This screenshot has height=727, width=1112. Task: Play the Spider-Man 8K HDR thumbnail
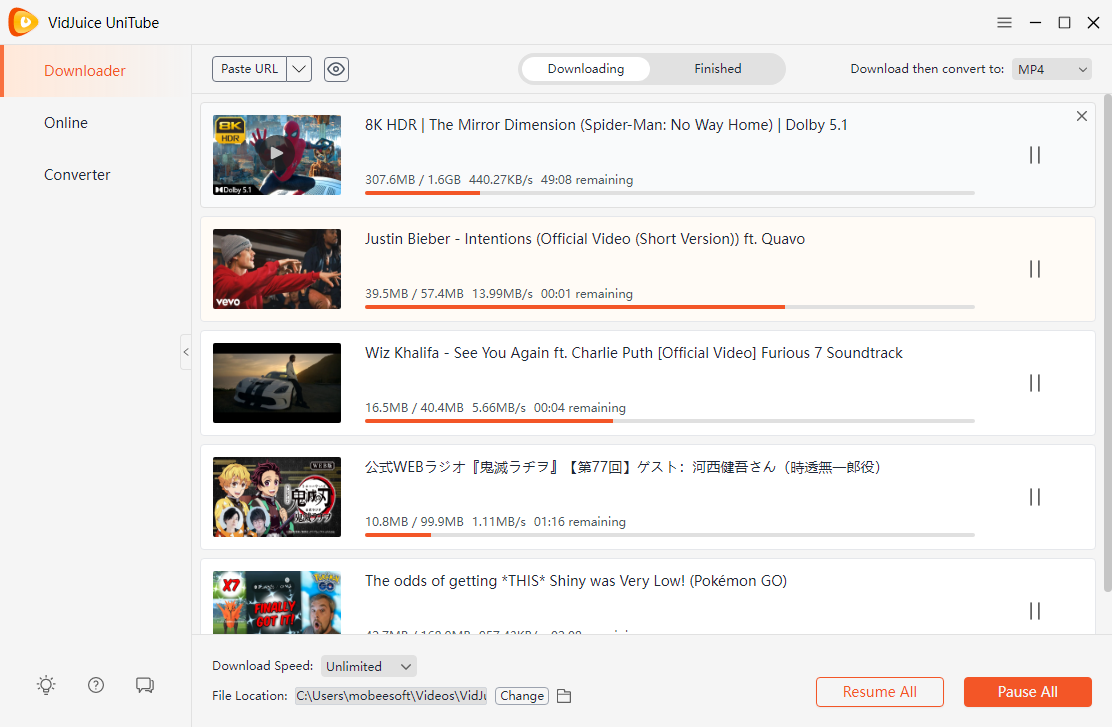tap(277, 155)
